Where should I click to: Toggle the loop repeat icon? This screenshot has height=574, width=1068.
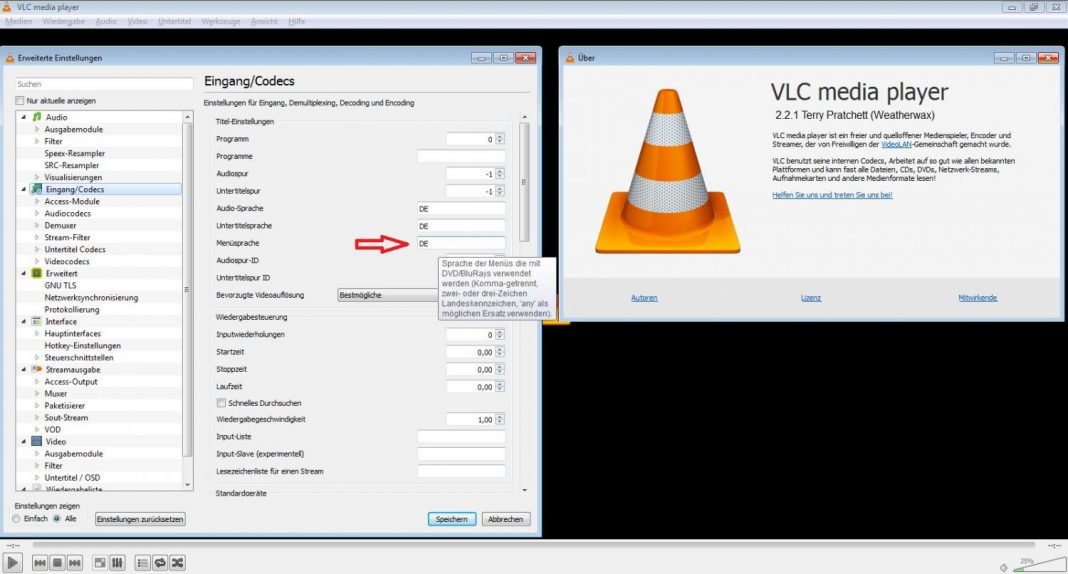[160, 563]
